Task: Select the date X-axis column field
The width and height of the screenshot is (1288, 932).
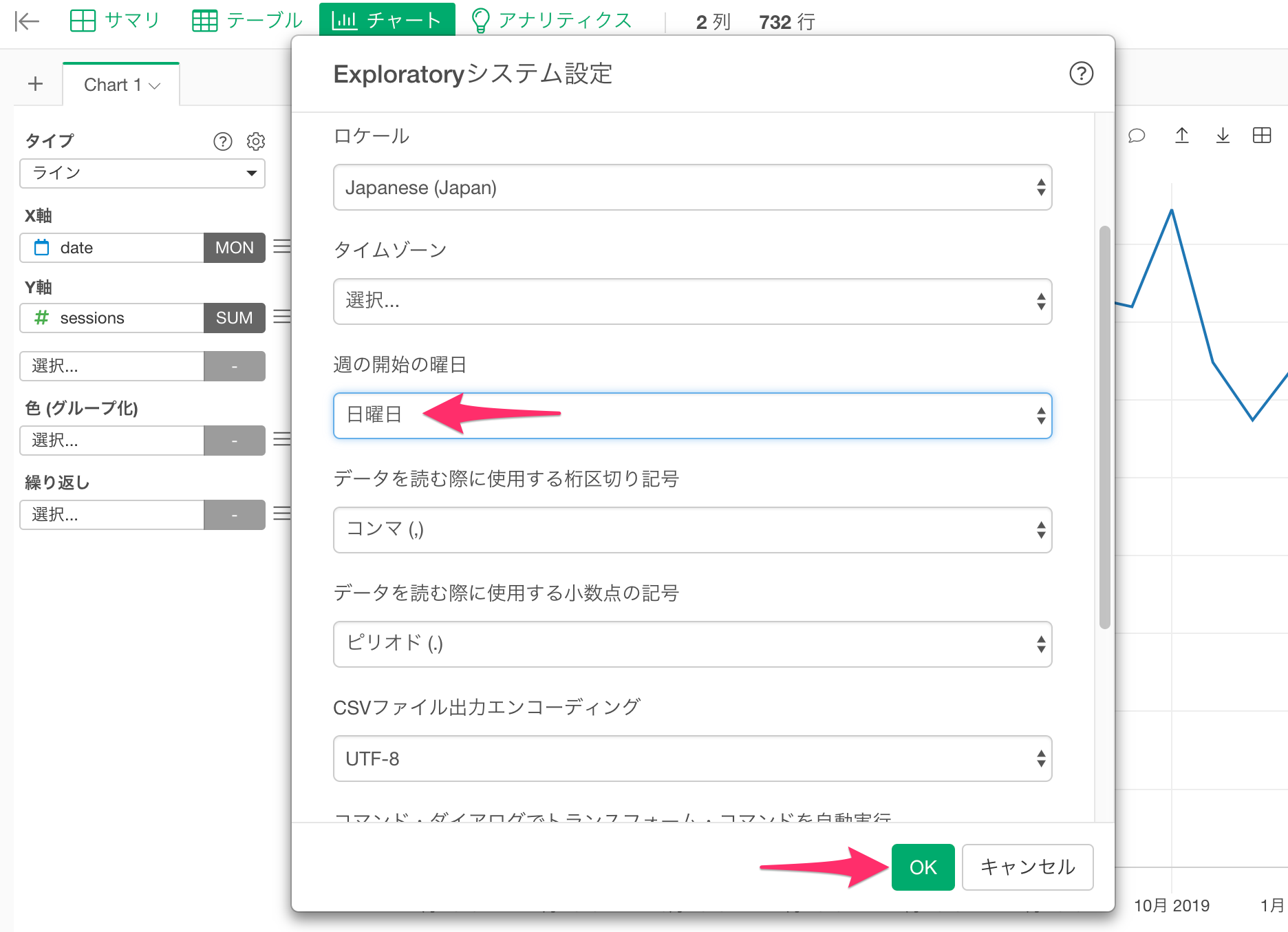Action: coord(112,248)
